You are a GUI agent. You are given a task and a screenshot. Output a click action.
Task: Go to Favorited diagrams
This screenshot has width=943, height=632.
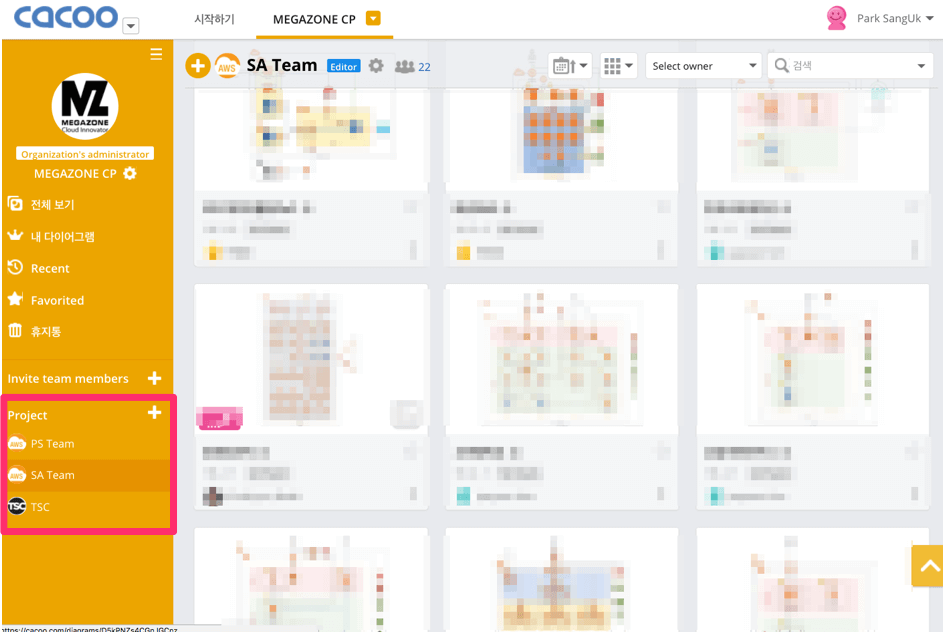click(x=57, y=300)
